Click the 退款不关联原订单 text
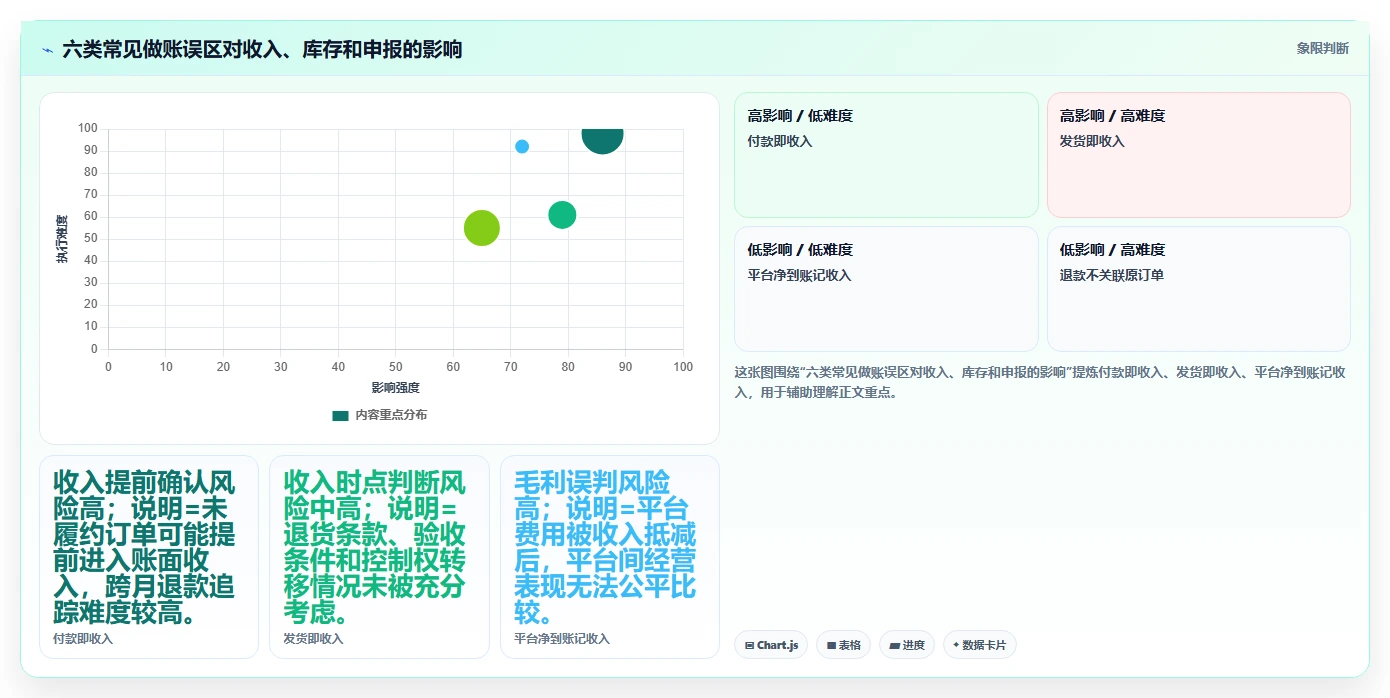The image size is (1390, 698). [1112, 276]
